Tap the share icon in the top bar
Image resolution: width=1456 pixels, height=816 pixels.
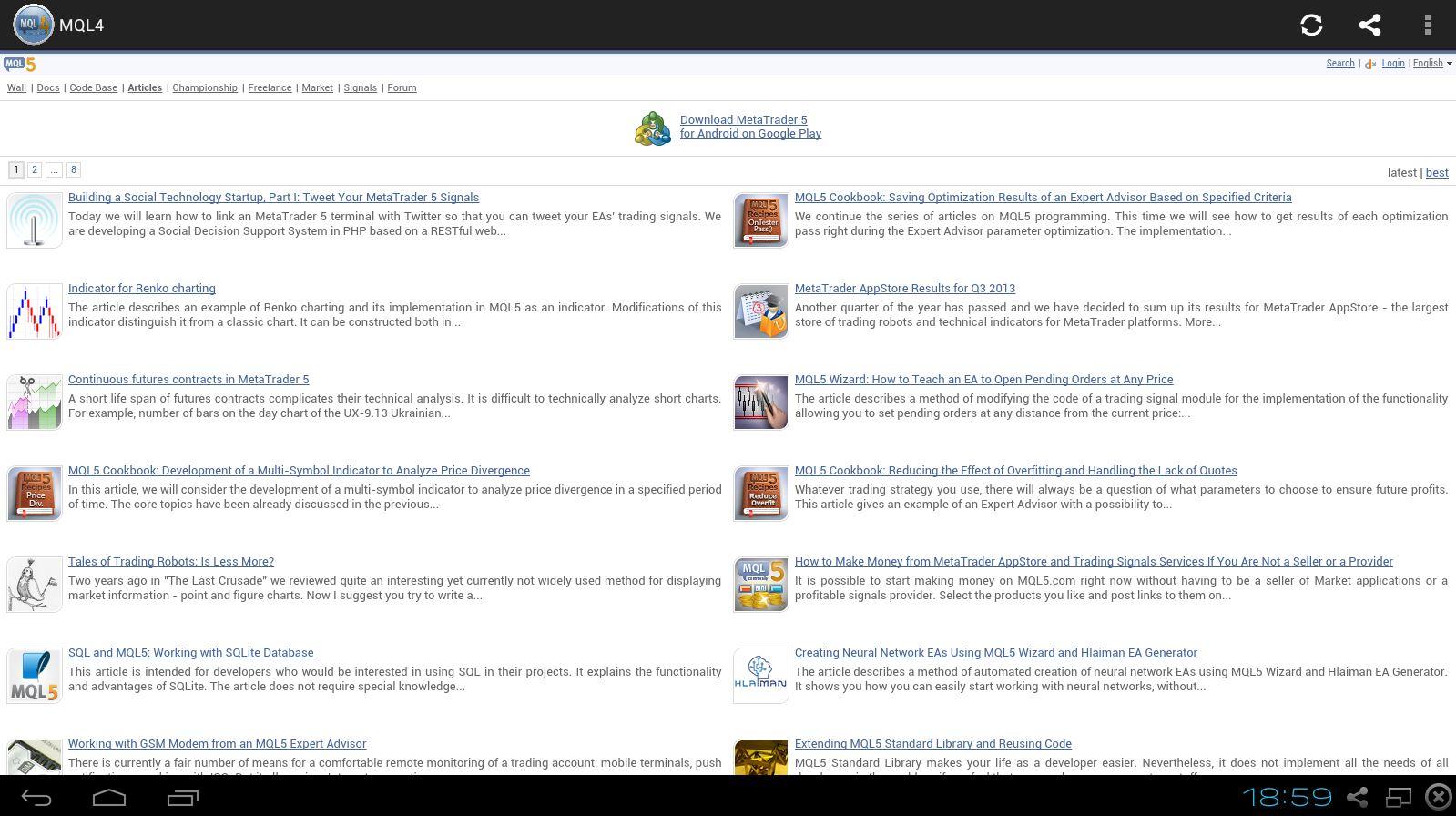pos(1369,25)
